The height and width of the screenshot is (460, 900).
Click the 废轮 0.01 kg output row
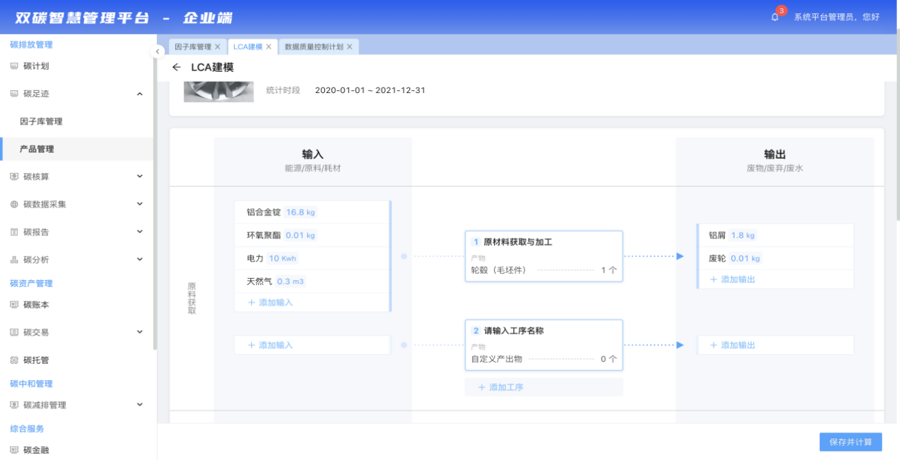[x=776, y=258]
